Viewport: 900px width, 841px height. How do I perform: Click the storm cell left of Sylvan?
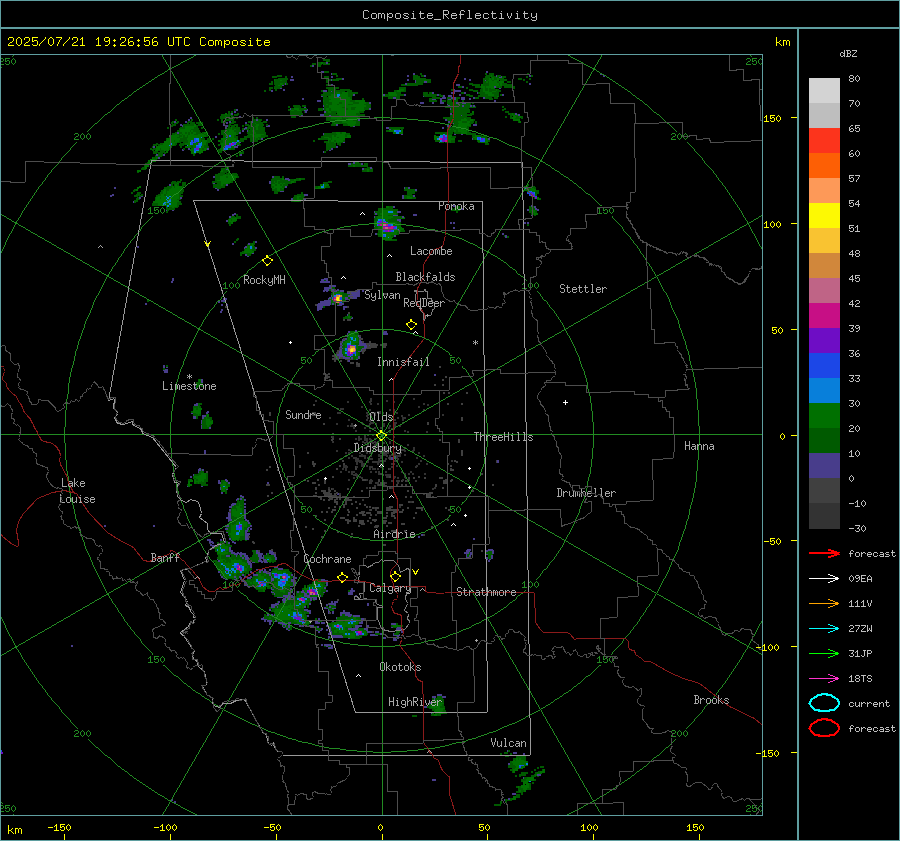click(x=338, y=298)
